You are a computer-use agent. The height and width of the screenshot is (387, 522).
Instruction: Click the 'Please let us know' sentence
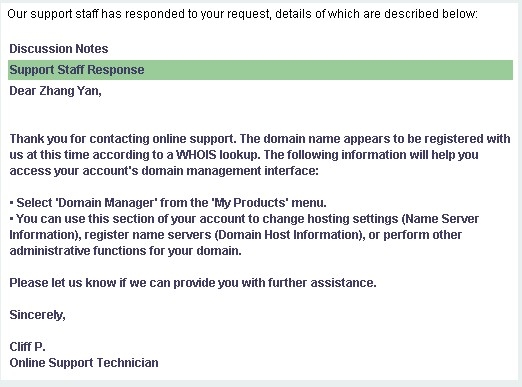[x=193, y=283]
